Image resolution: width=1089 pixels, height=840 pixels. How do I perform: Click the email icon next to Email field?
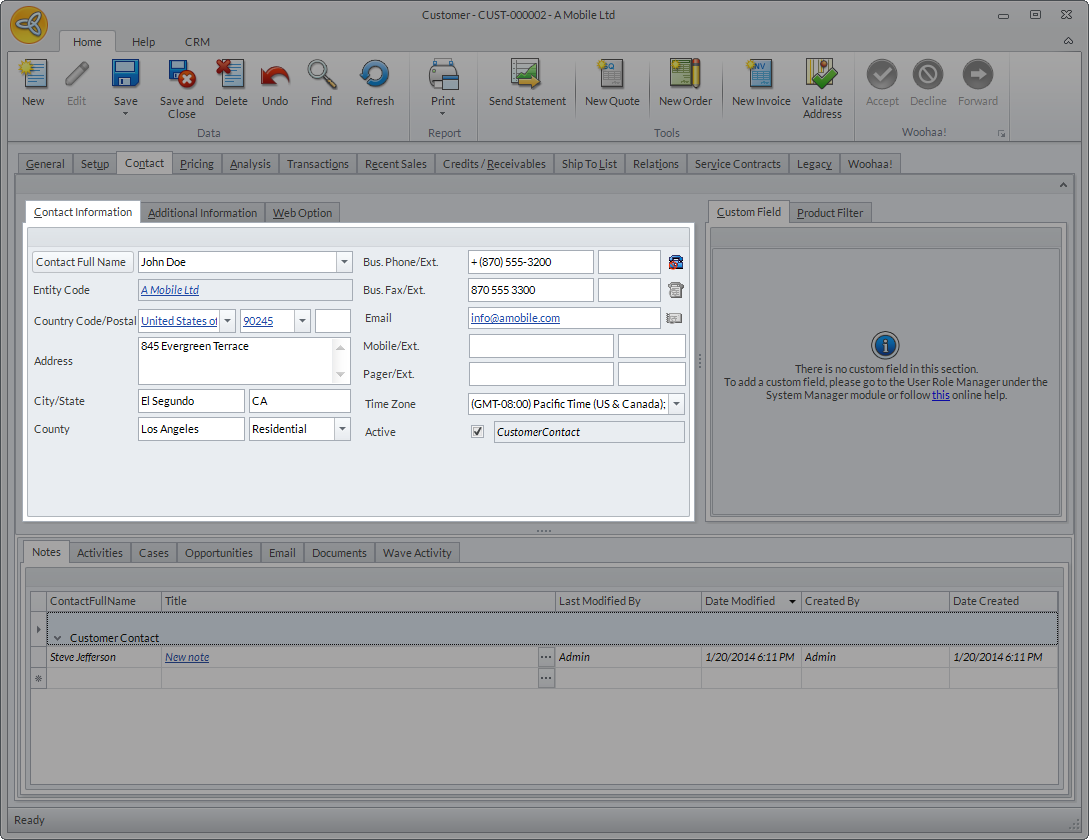coord(674,318)
